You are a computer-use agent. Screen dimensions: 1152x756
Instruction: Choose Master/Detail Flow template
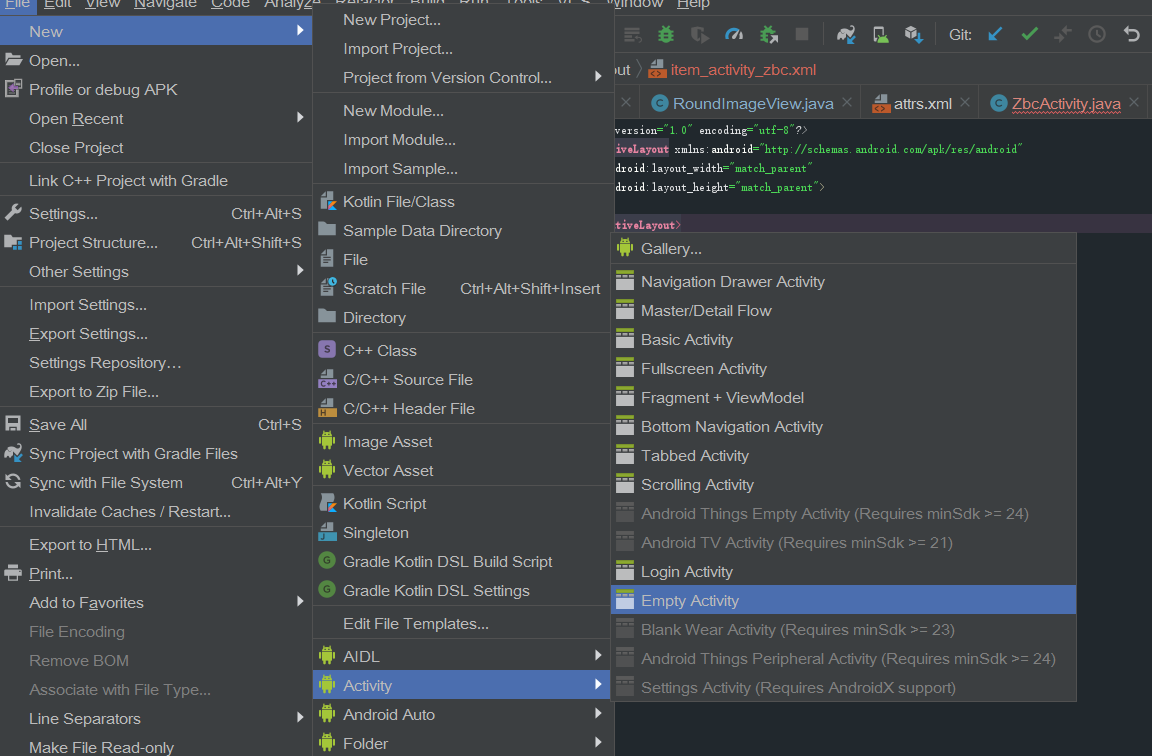(843, 311)
